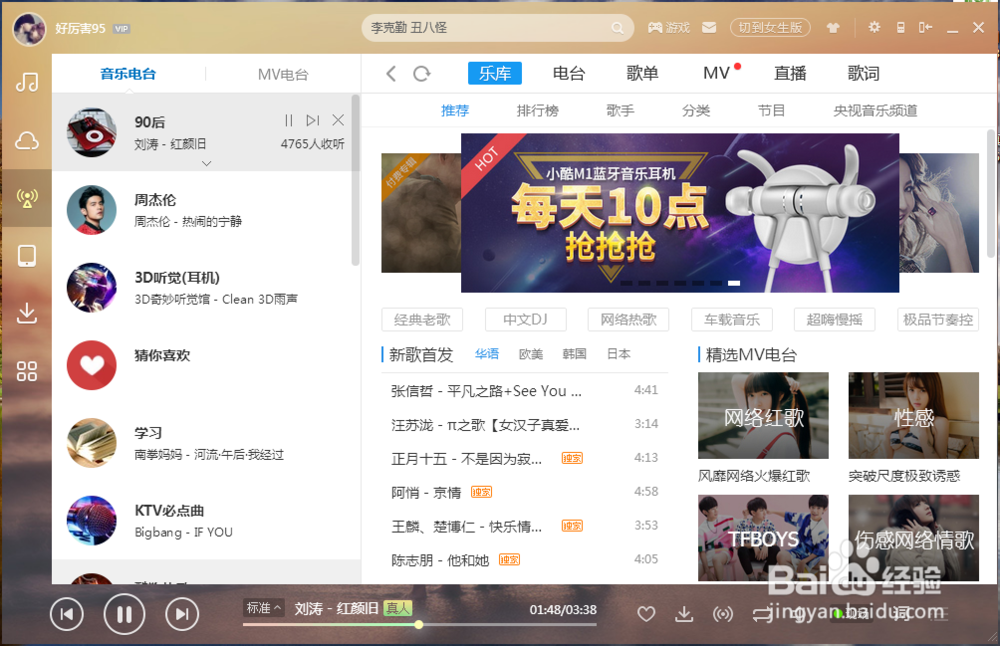Click the music search input field
Viewport: 1000px width, 646px height.
click(488, 28)
